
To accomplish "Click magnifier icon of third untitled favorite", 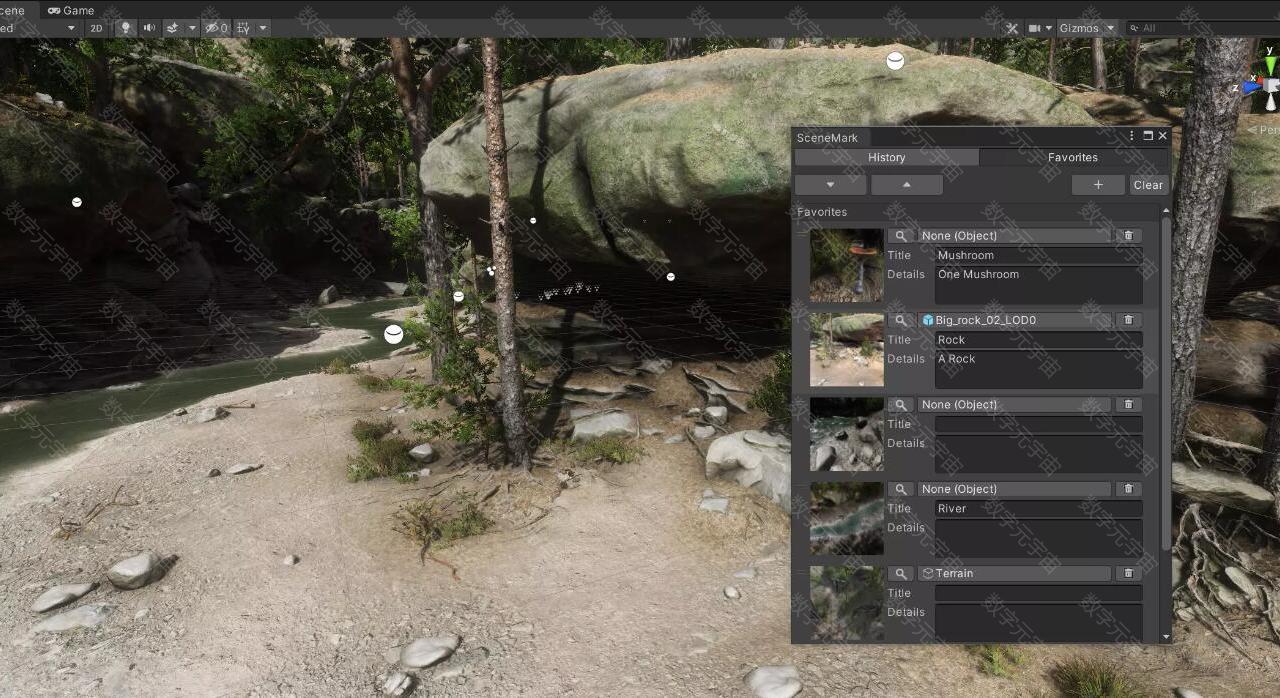I will pos(901,405).
